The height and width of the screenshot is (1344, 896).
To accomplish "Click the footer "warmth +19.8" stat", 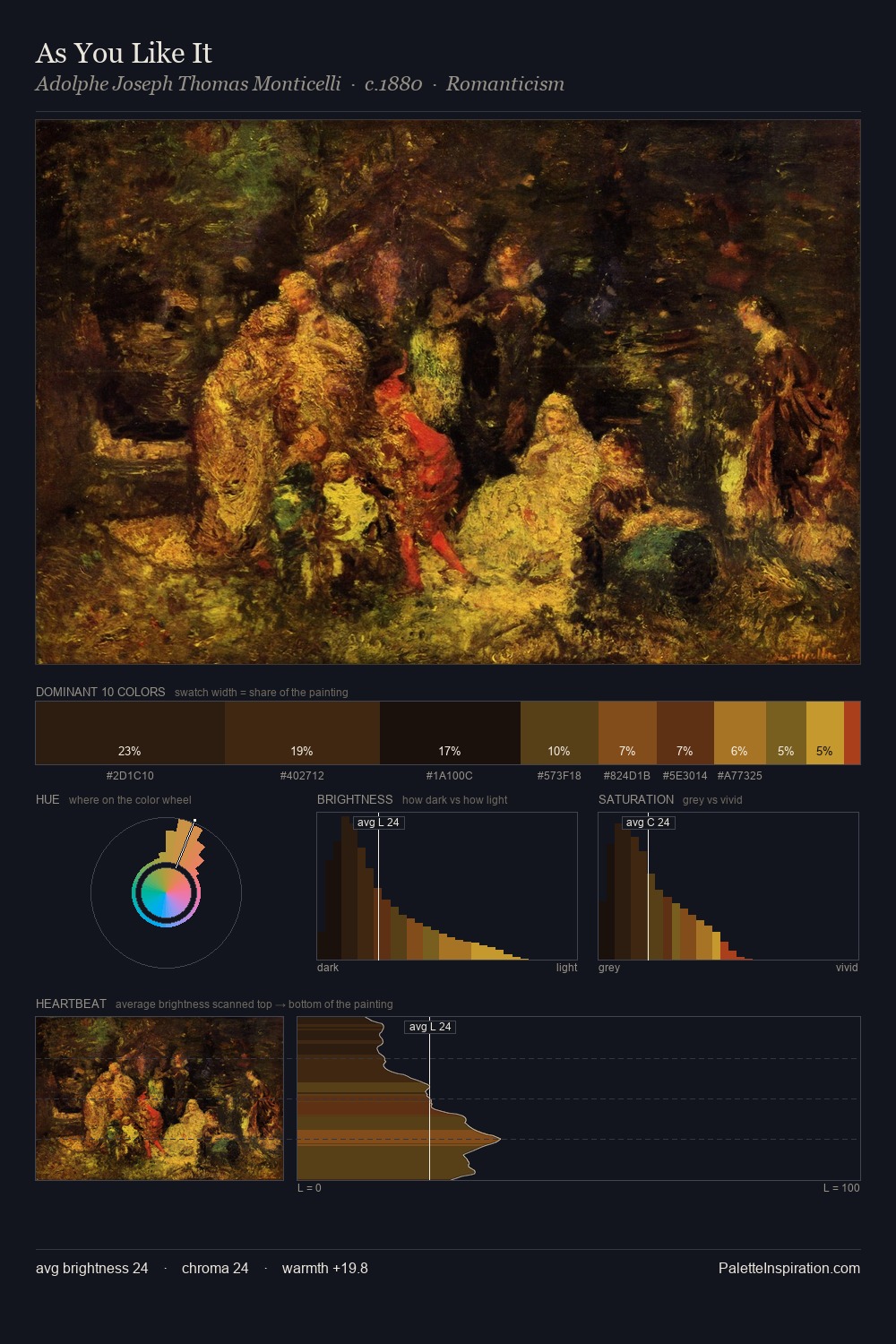I will pyautogui.click(x=325, y=1269).
